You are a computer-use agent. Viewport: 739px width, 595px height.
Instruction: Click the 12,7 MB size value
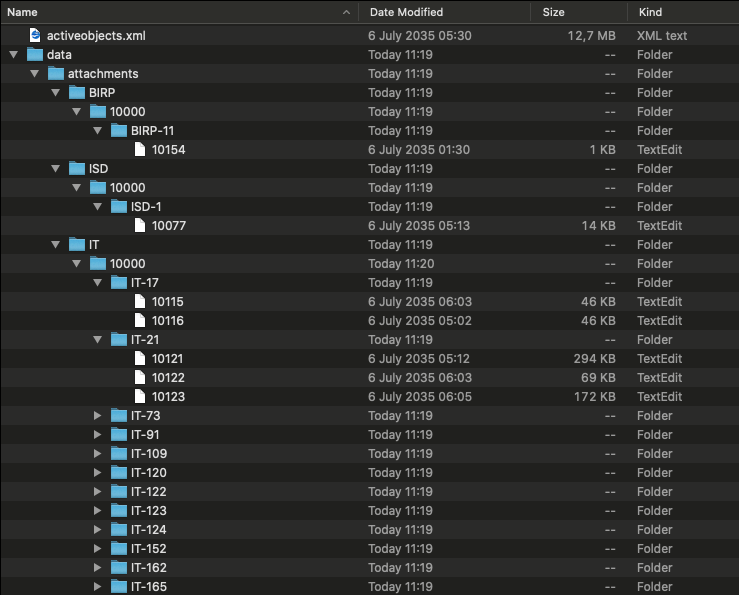click(x=591, y=36)
